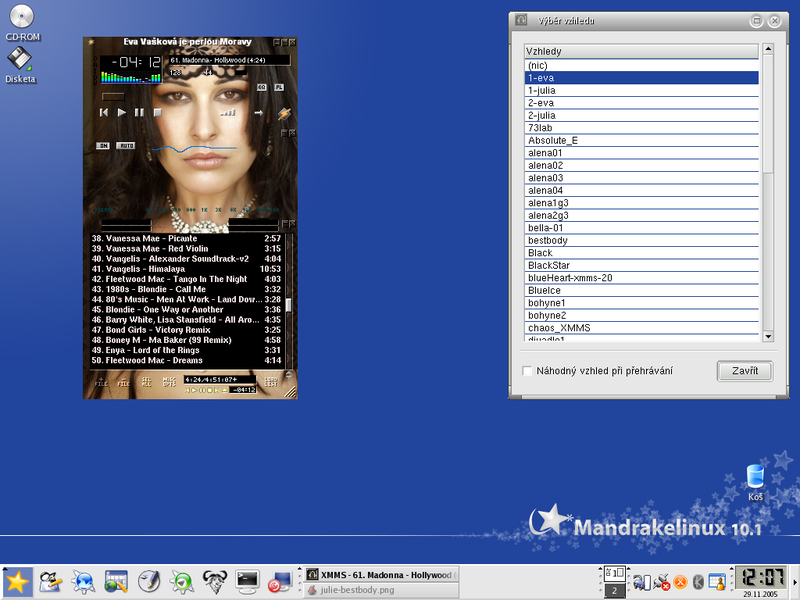Click the XMMS lightning bolt logo
The image size is (800, 600).
click(285, 112)
